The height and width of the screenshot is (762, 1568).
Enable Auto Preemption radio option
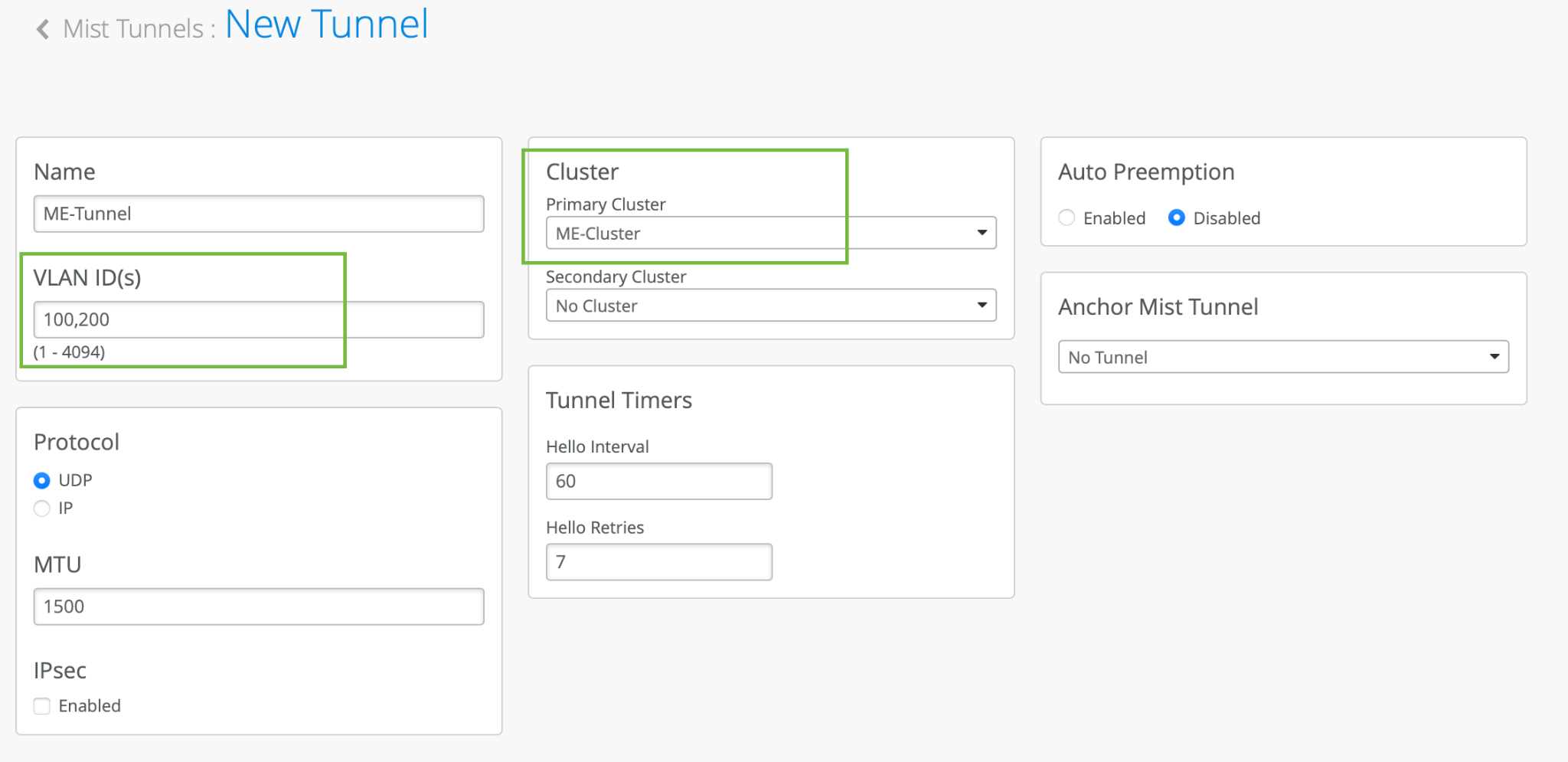1067,218
